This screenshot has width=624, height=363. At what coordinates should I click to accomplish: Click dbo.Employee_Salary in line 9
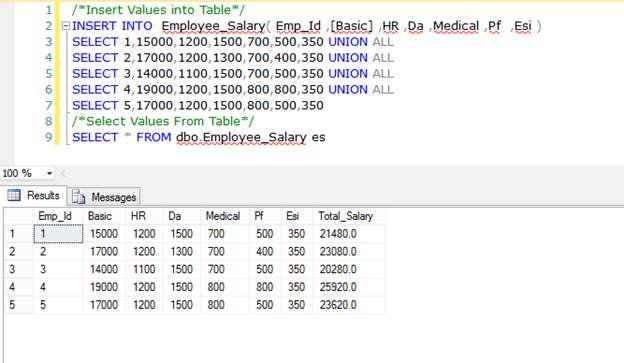pos(241,138)
